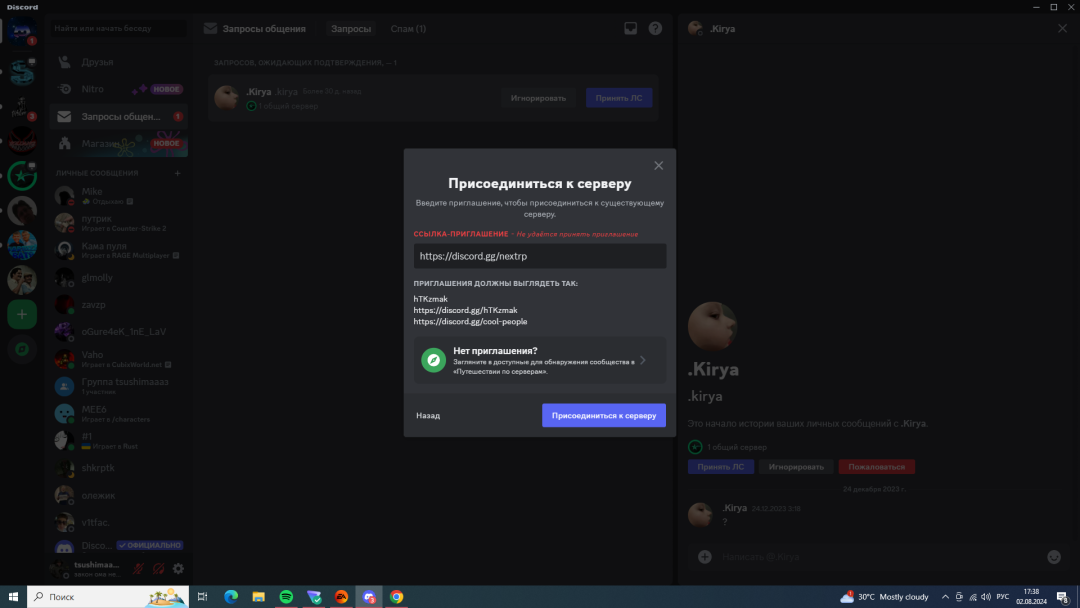Click Принять ЛС in the request row
Screen dimensions: 1080x608
point(619,98)
